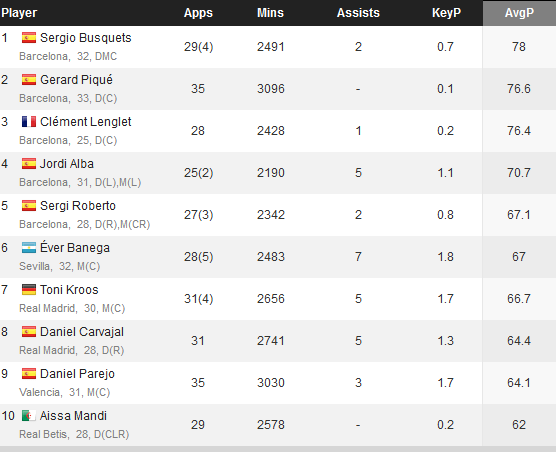Click the Spain flag beside Daniel Parejo
Viewport: 556px width, 452px height.
coord(29,374)
